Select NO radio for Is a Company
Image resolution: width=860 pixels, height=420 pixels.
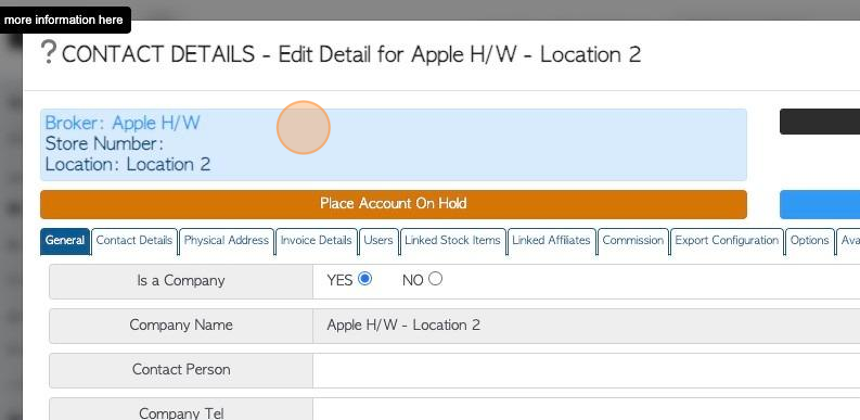[435, 279]
